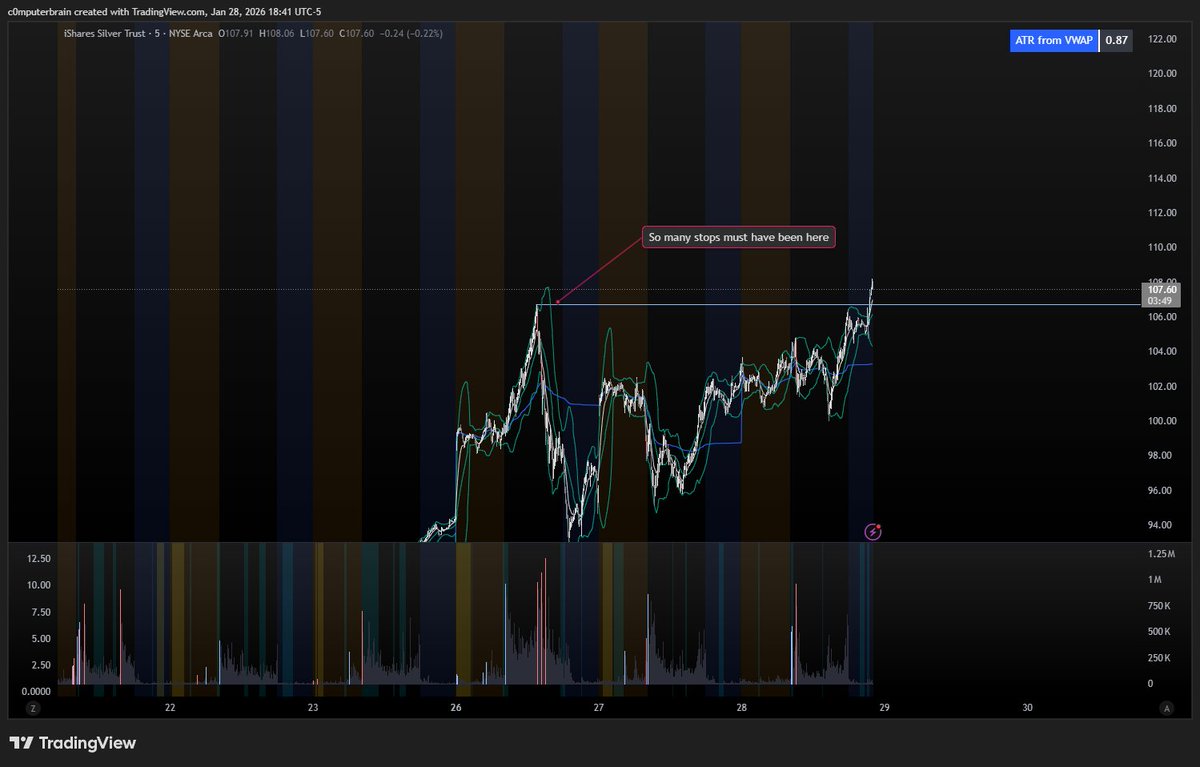Viewport: 1200px width, 767px height.
Task: Click the 1M volume axis label
Action: point(1154,580)
